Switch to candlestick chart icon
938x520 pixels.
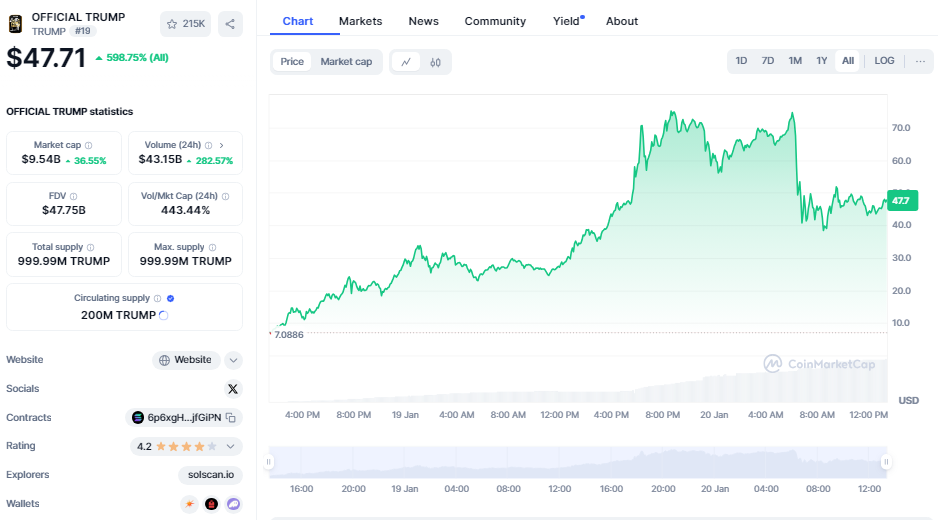pos(436,62)
